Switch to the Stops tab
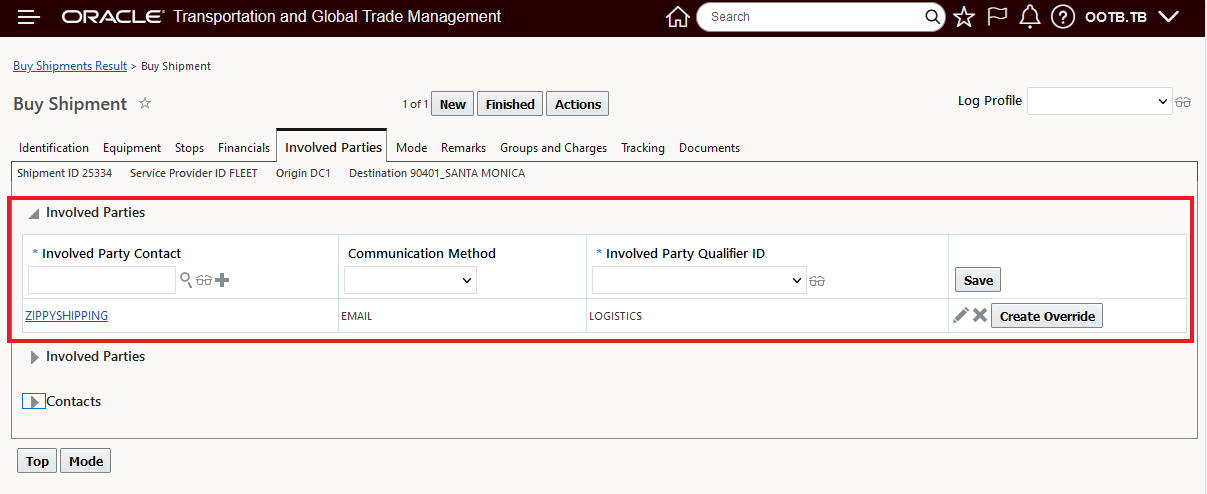 coord(189,148)
